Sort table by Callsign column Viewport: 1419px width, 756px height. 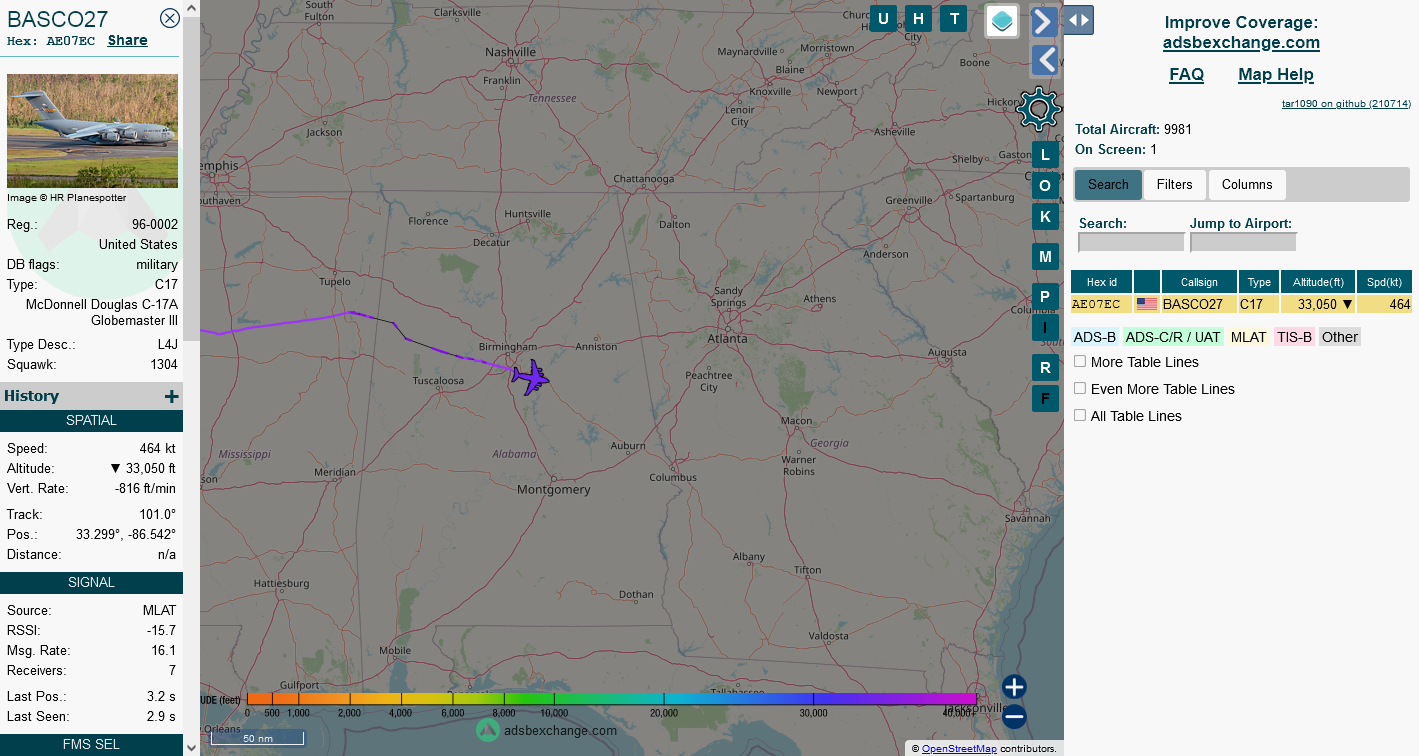1199,282
